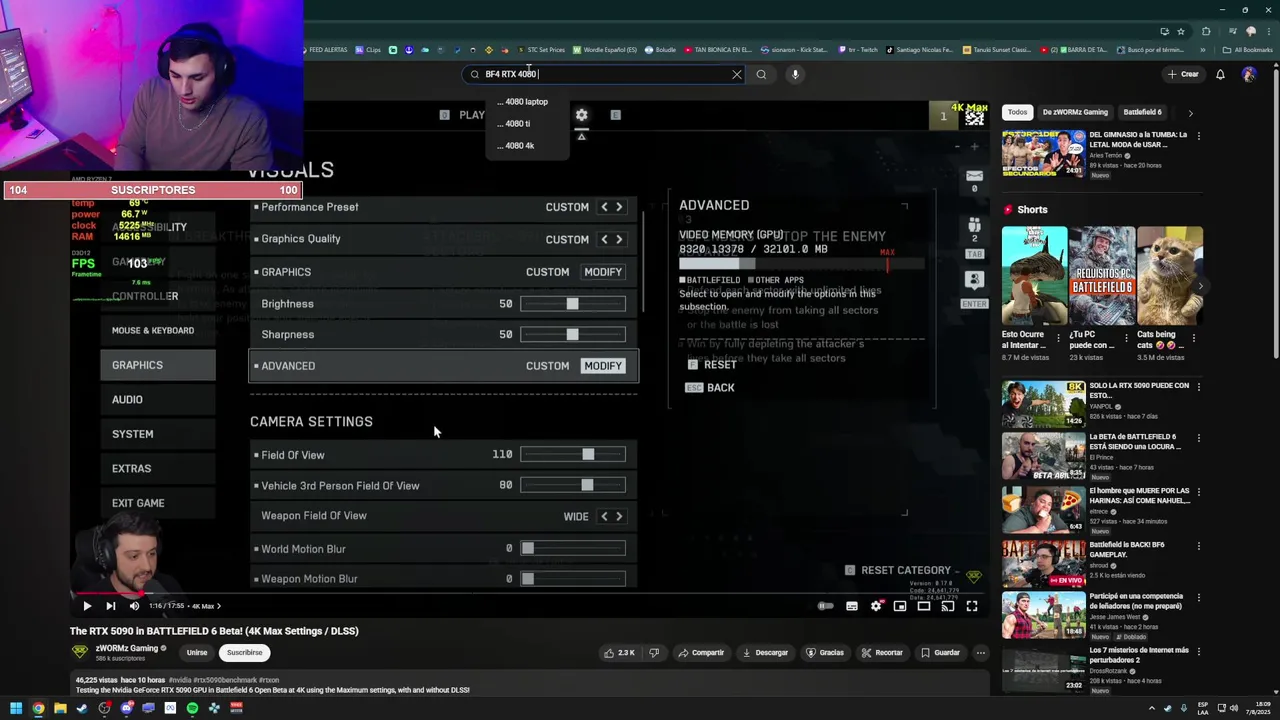Open zWORMz Gaming channel avatar
The image size is (1280, 720).
[79, 652]
